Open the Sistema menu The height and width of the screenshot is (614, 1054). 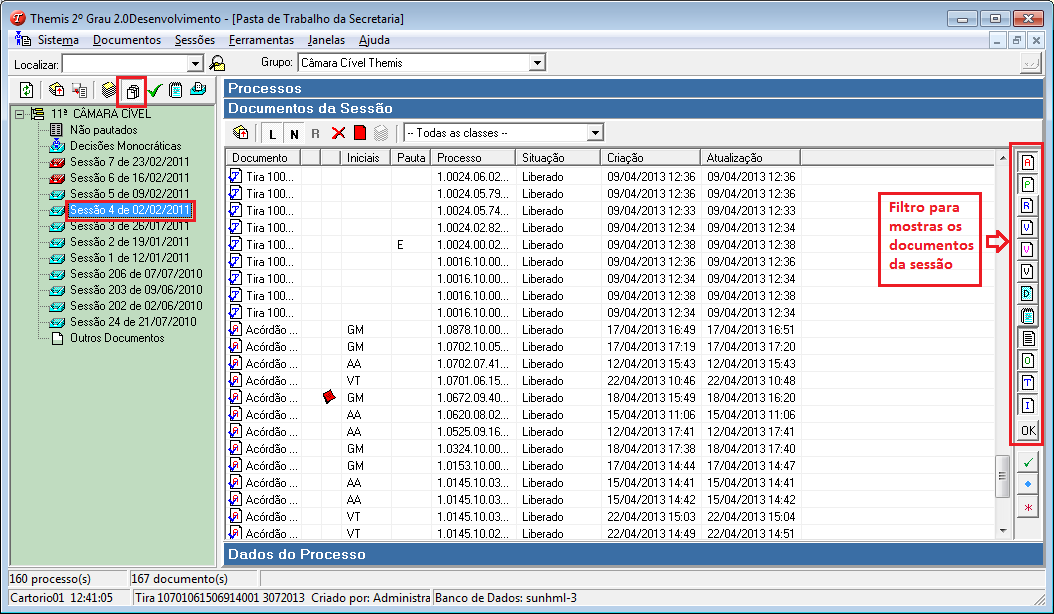point(58,40)
